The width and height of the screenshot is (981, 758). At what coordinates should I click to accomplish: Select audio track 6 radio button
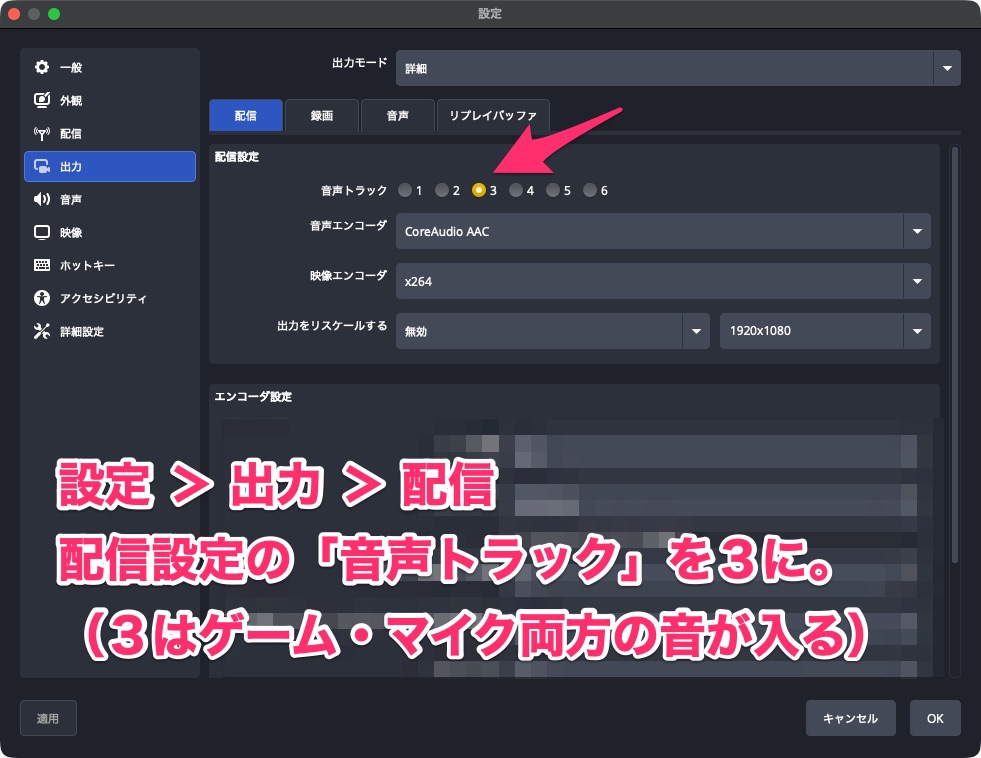tap(590, 190)
